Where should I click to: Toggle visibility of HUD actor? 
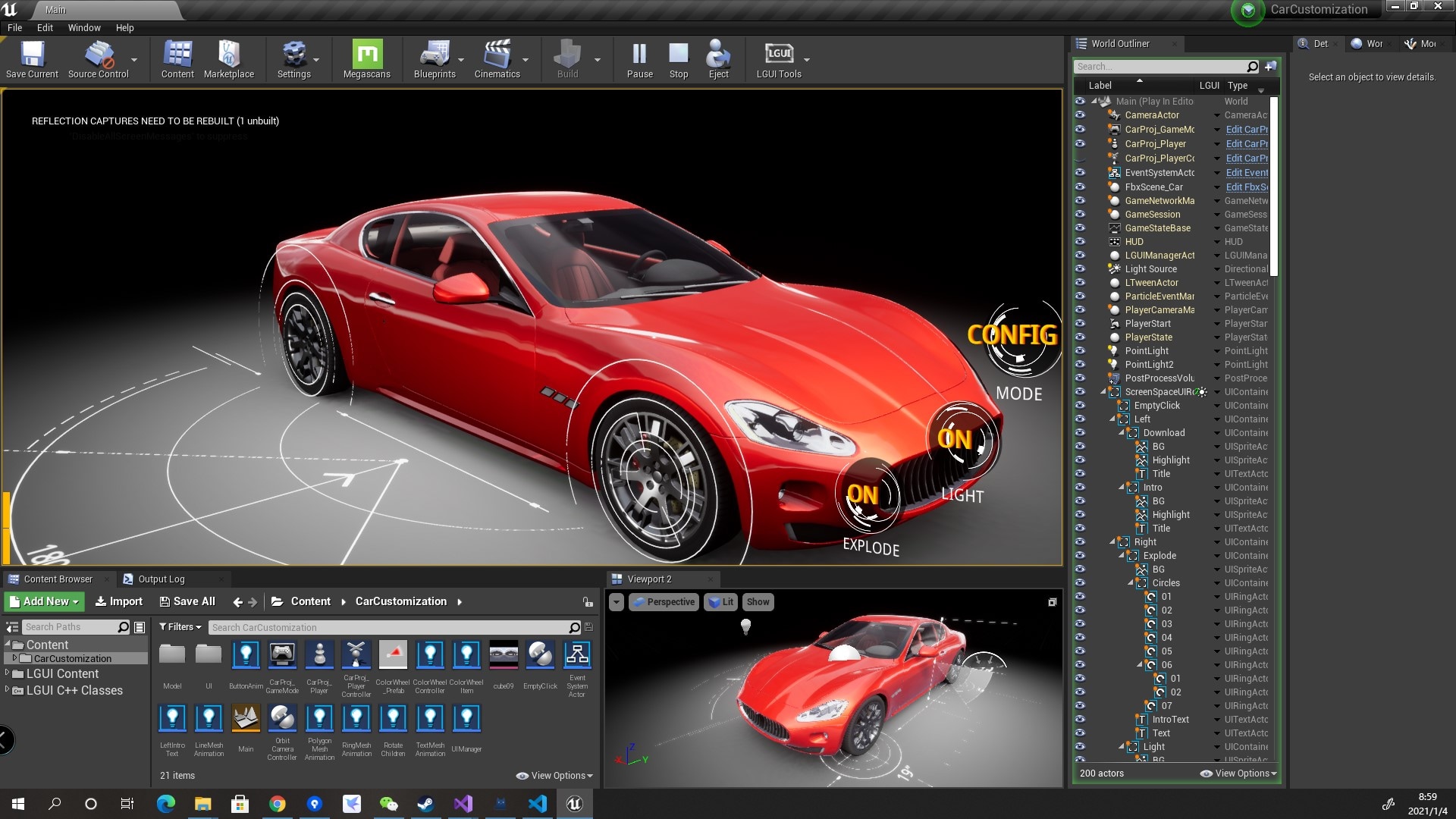1080,242
